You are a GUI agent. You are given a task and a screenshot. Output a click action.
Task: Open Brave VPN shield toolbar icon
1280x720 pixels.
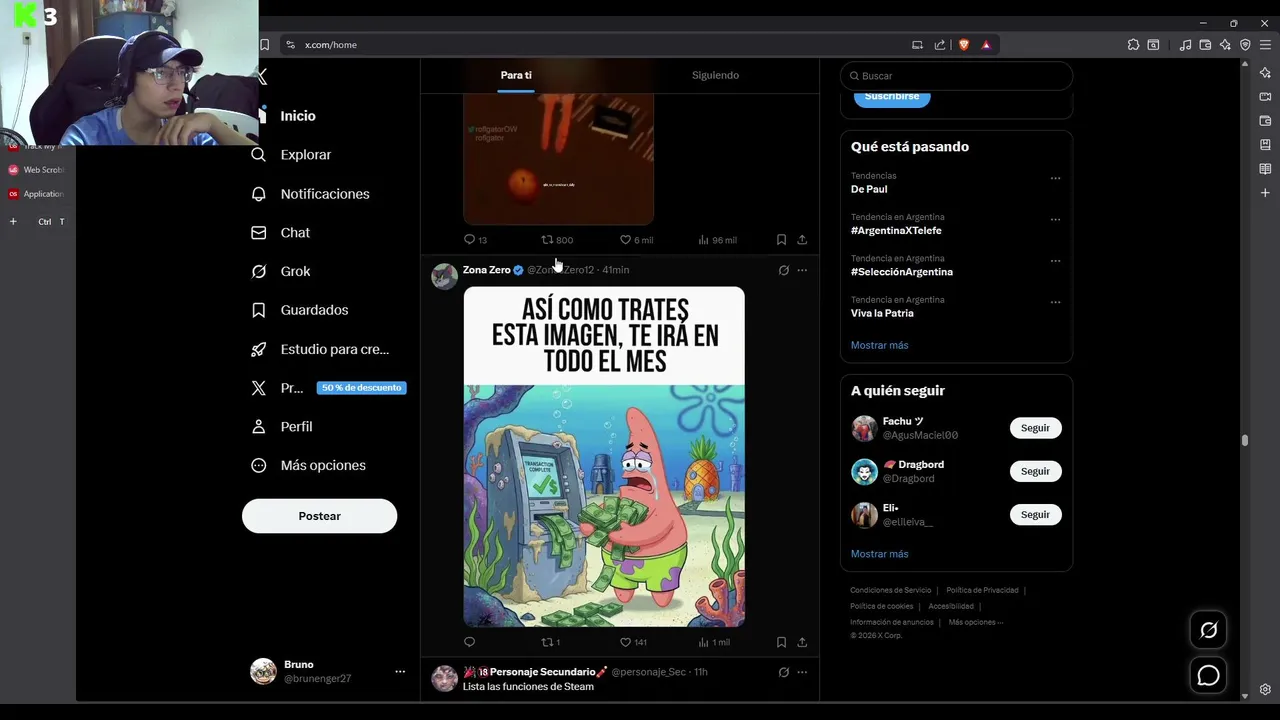1245,45
